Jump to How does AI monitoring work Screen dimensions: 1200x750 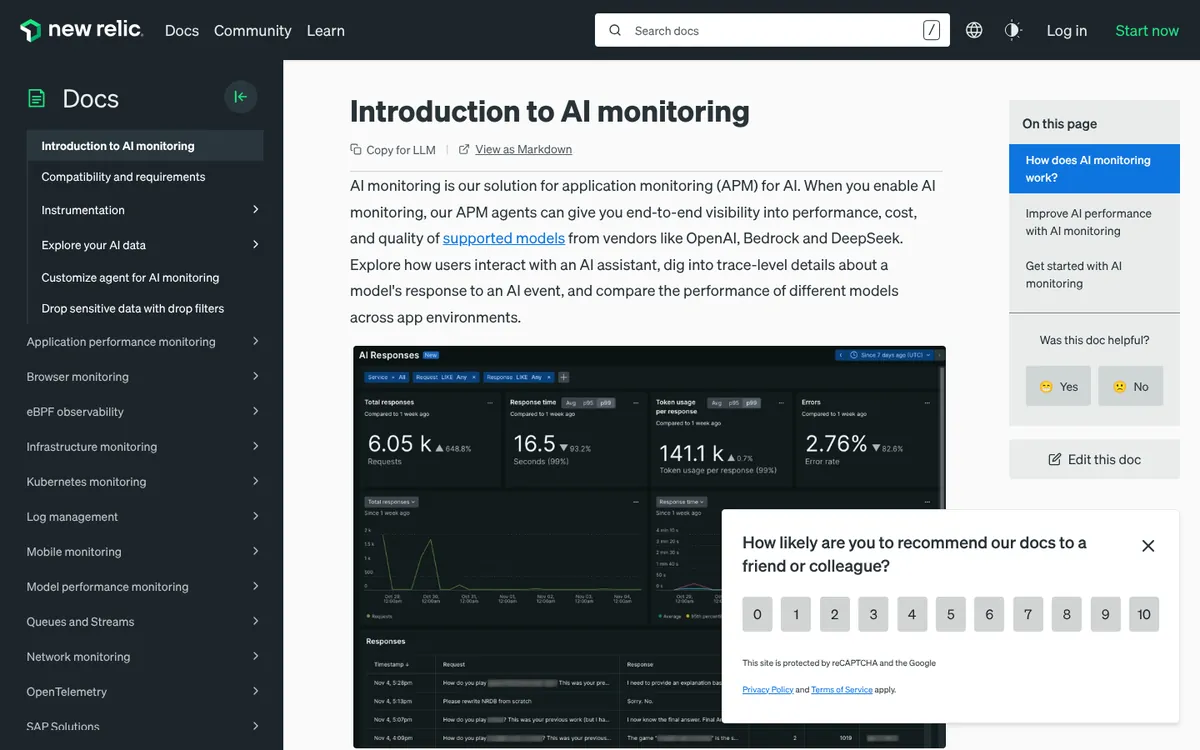pyautogui.click(x=1094, y=169)
